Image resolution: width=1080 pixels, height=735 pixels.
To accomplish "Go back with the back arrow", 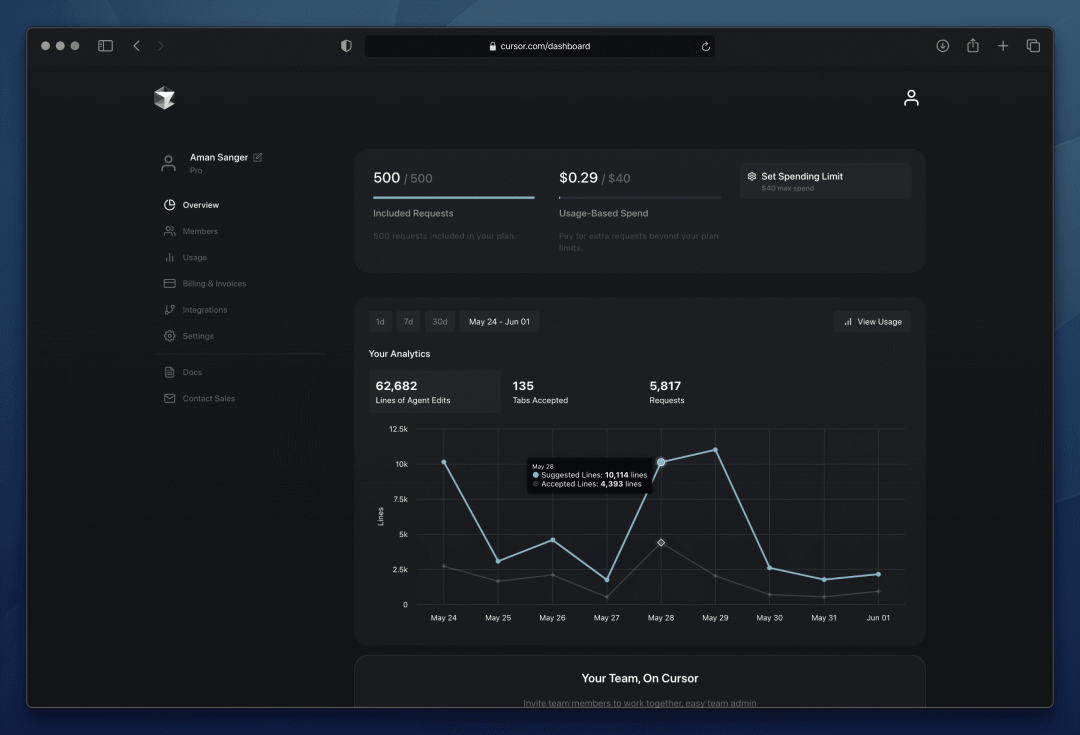I will tap(136, 45).
